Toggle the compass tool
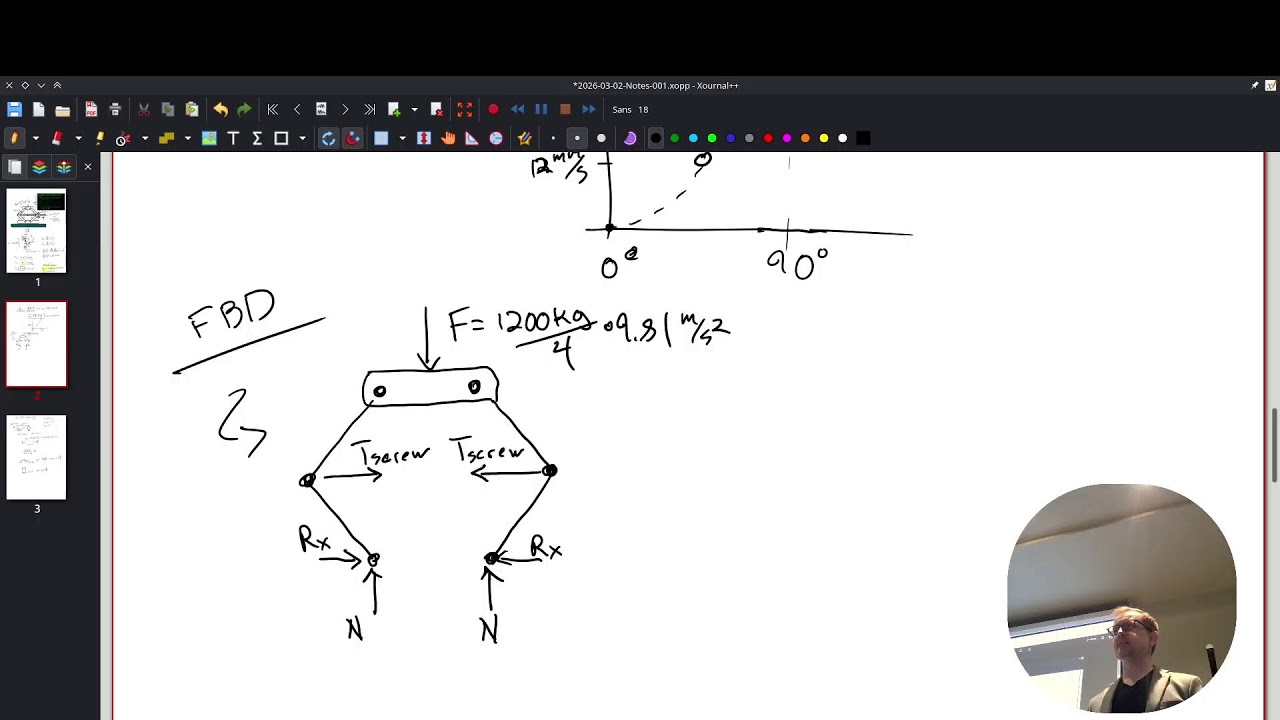This screenshot has width=1280, height=720. click(496, 138)
